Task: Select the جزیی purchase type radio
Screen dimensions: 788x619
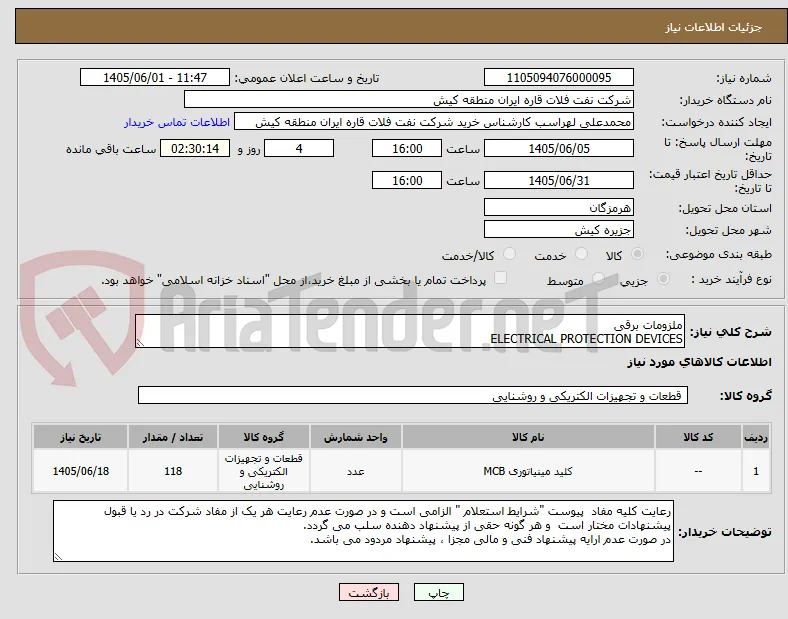Action: click(663, 279)
